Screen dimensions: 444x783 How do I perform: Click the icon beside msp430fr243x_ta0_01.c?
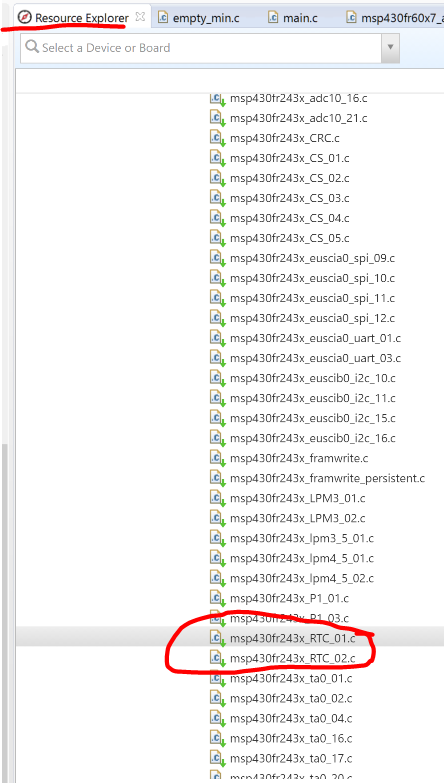[217, 679]
